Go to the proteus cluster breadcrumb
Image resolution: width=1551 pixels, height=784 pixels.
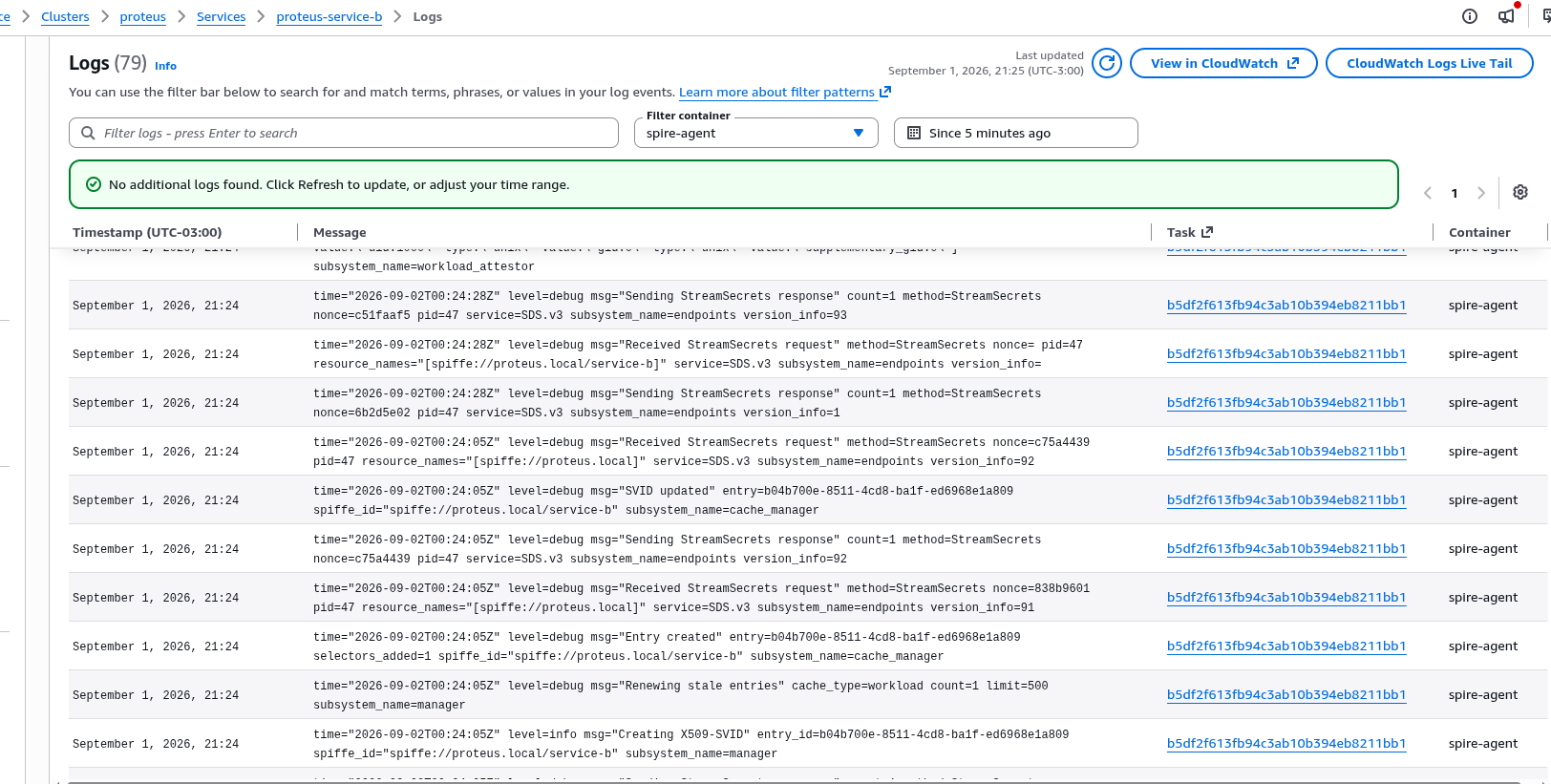[x=142, y=17]
